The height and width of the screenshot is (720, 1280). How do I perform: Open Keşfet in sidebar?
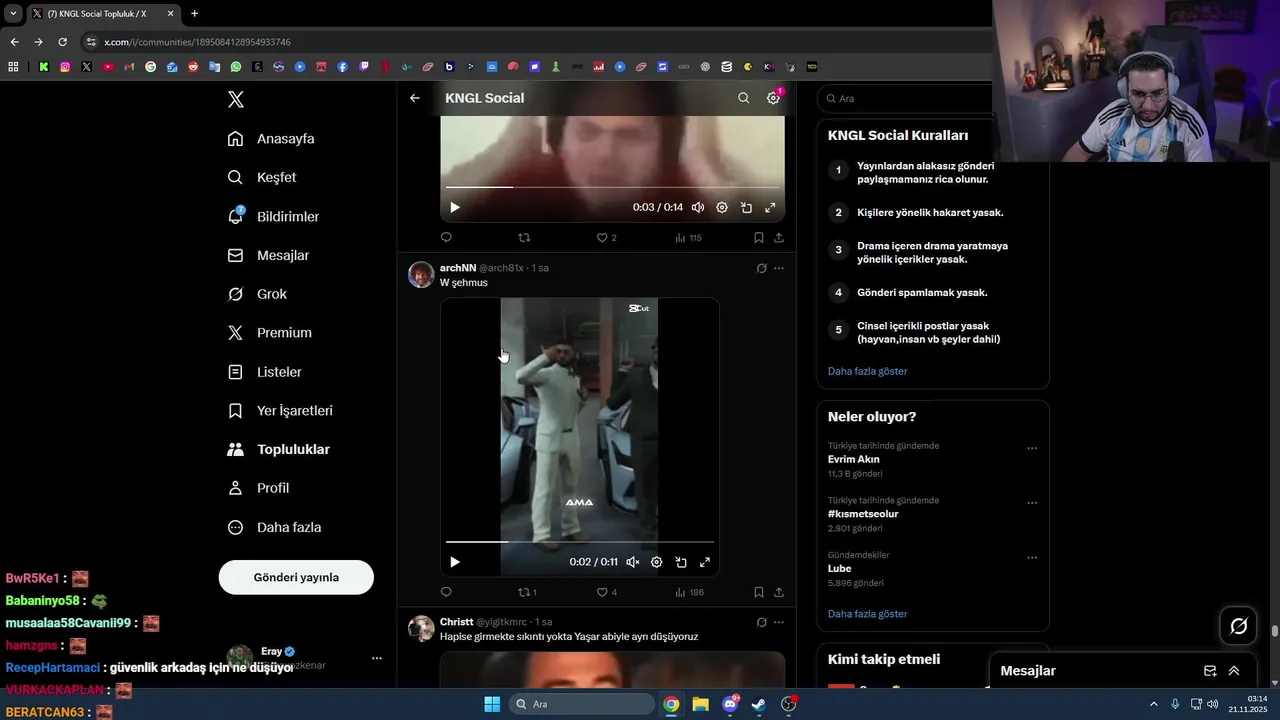click(x=262, y=177)
